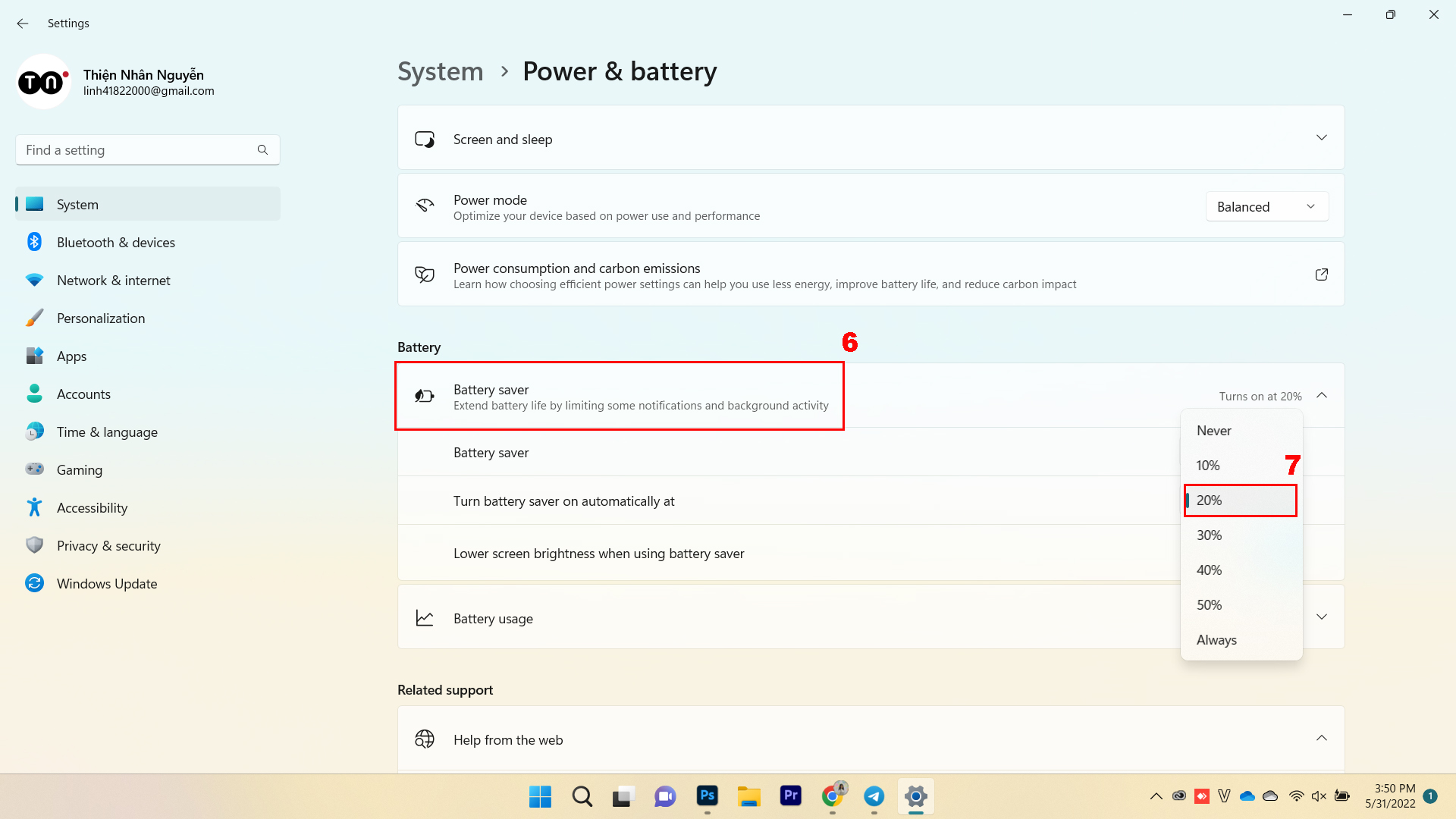Image resolution: width=1456 pixels, height=819 pixels.
Task: Open external link for power consumption info
Action: click(x=1321, y=275)
